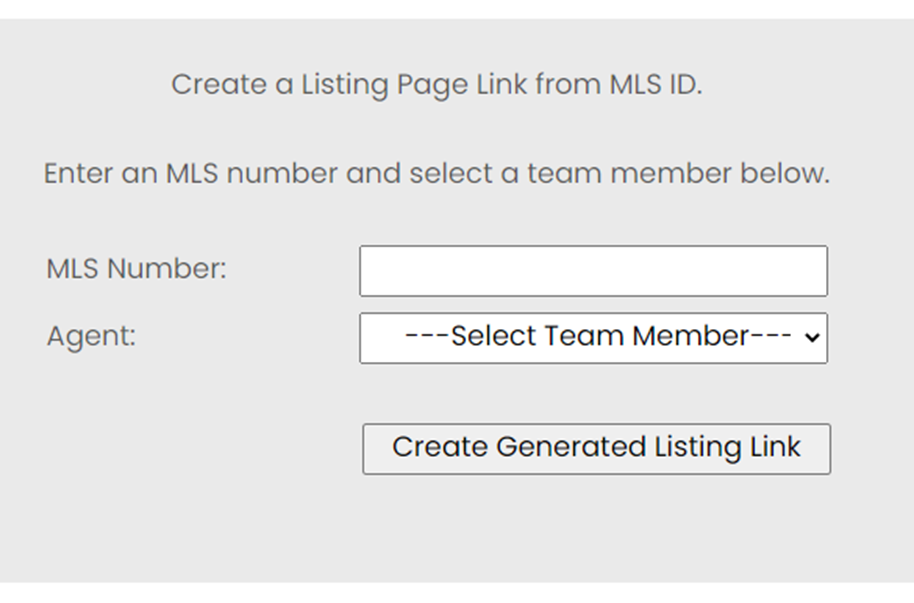
Task: Click the MLS Number text field
Action: click(593, 271)
